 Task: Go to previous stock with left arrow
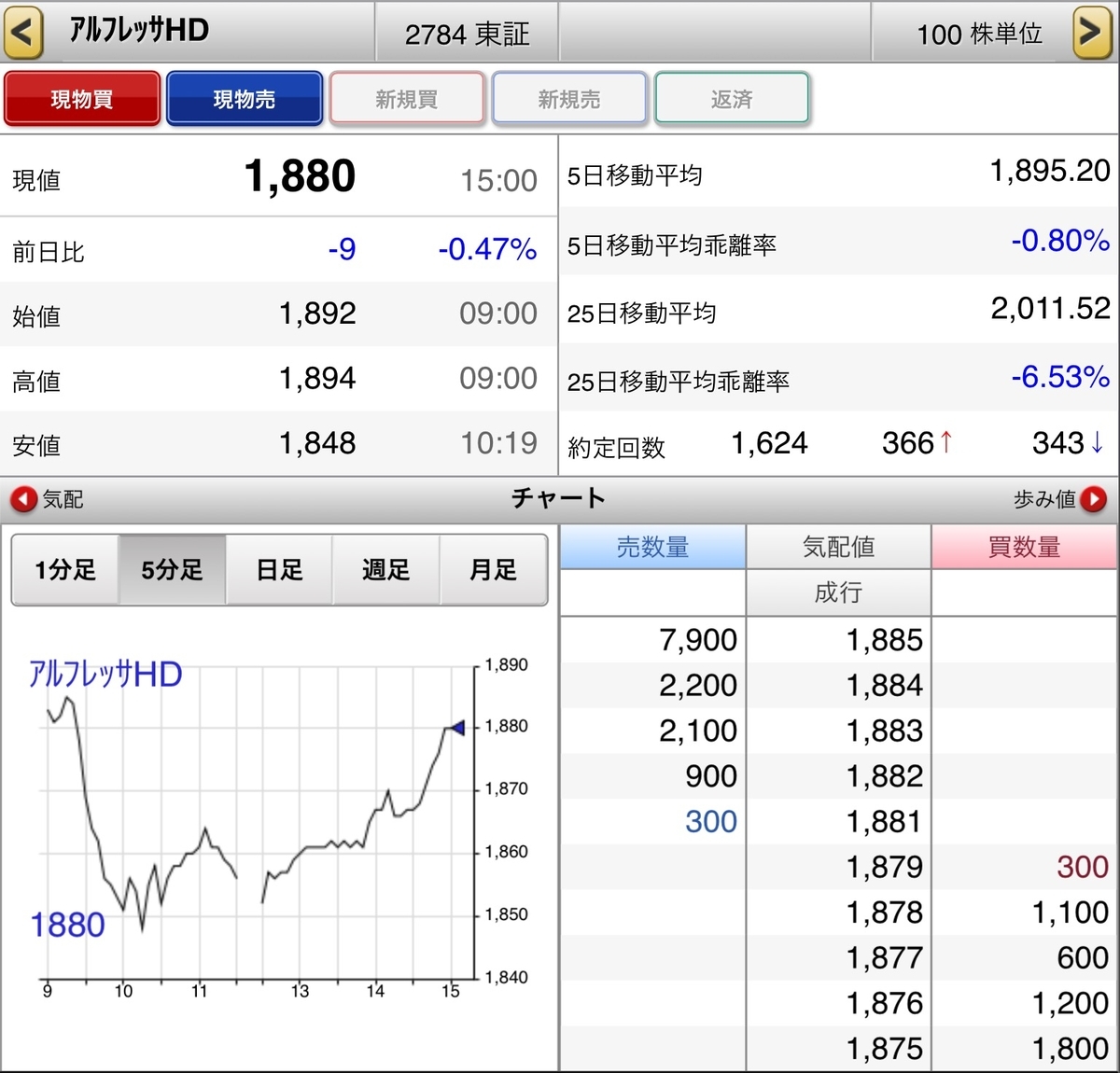coord(23,32)
